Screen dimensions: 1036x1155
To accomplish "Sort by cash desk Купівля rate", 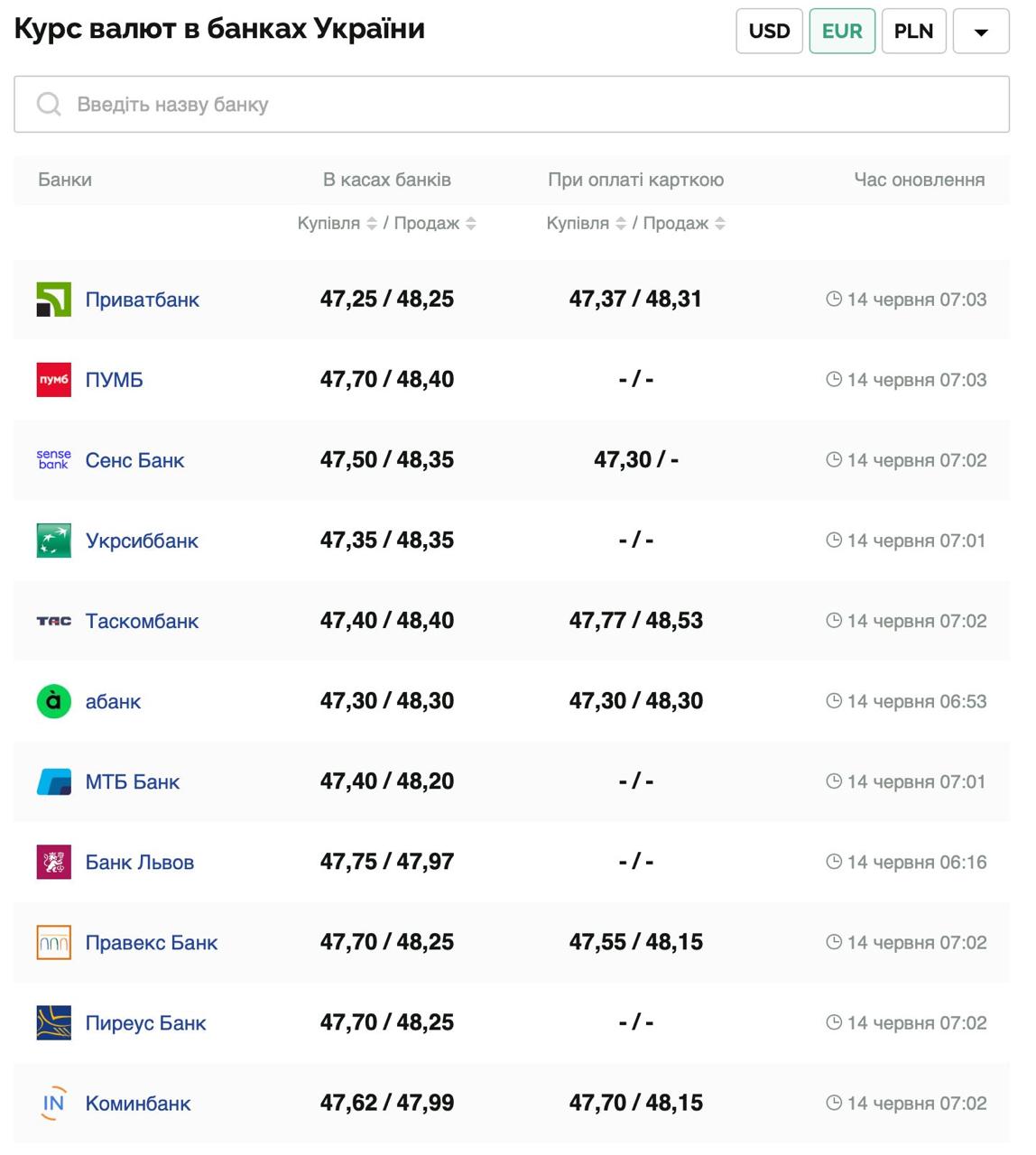I will pos(371,224).
